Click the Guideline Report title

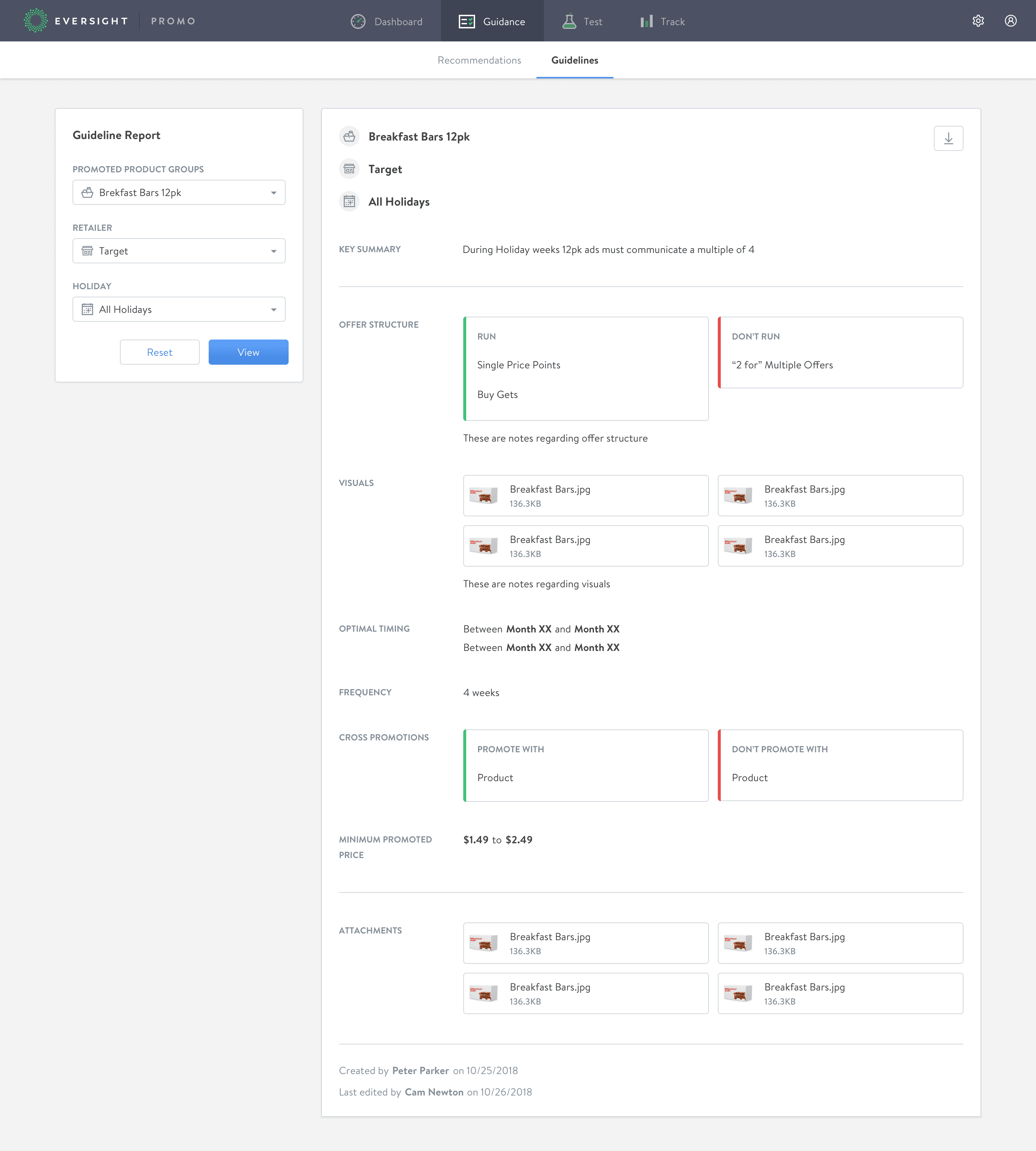pyautogui.click(x=116, y=135)
